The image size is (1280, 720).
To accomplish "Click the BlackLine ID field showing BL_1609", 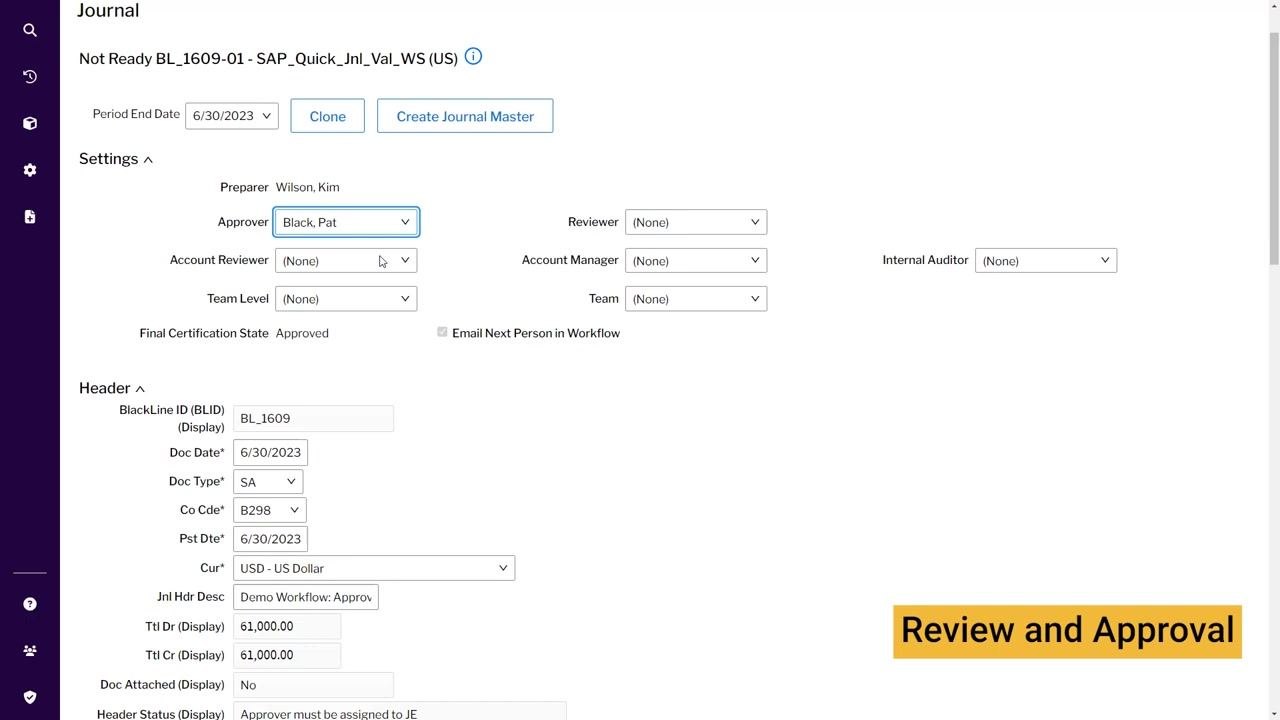I will (x=313, y=418).
